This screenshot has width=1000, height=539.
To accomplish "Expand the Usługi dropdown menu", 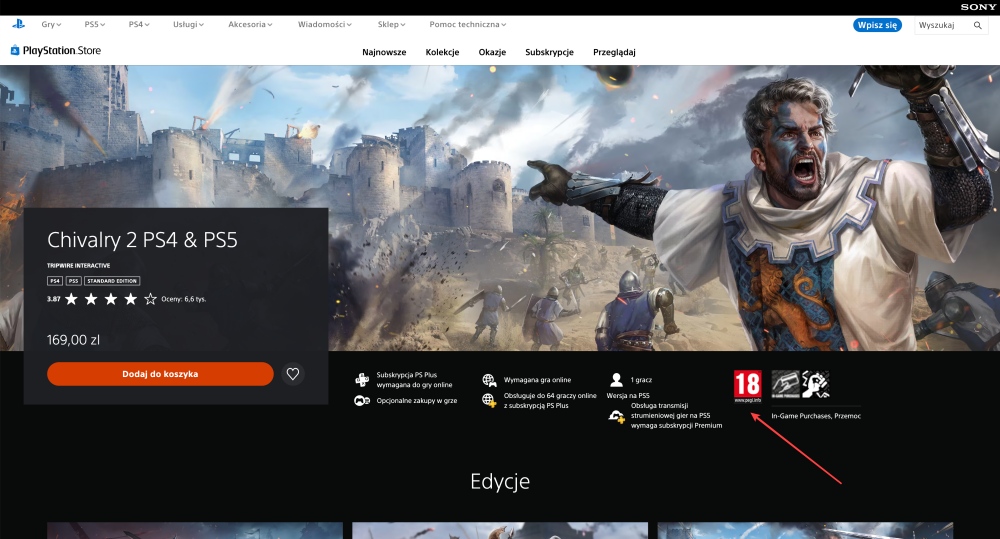I will tap(188, 24).
